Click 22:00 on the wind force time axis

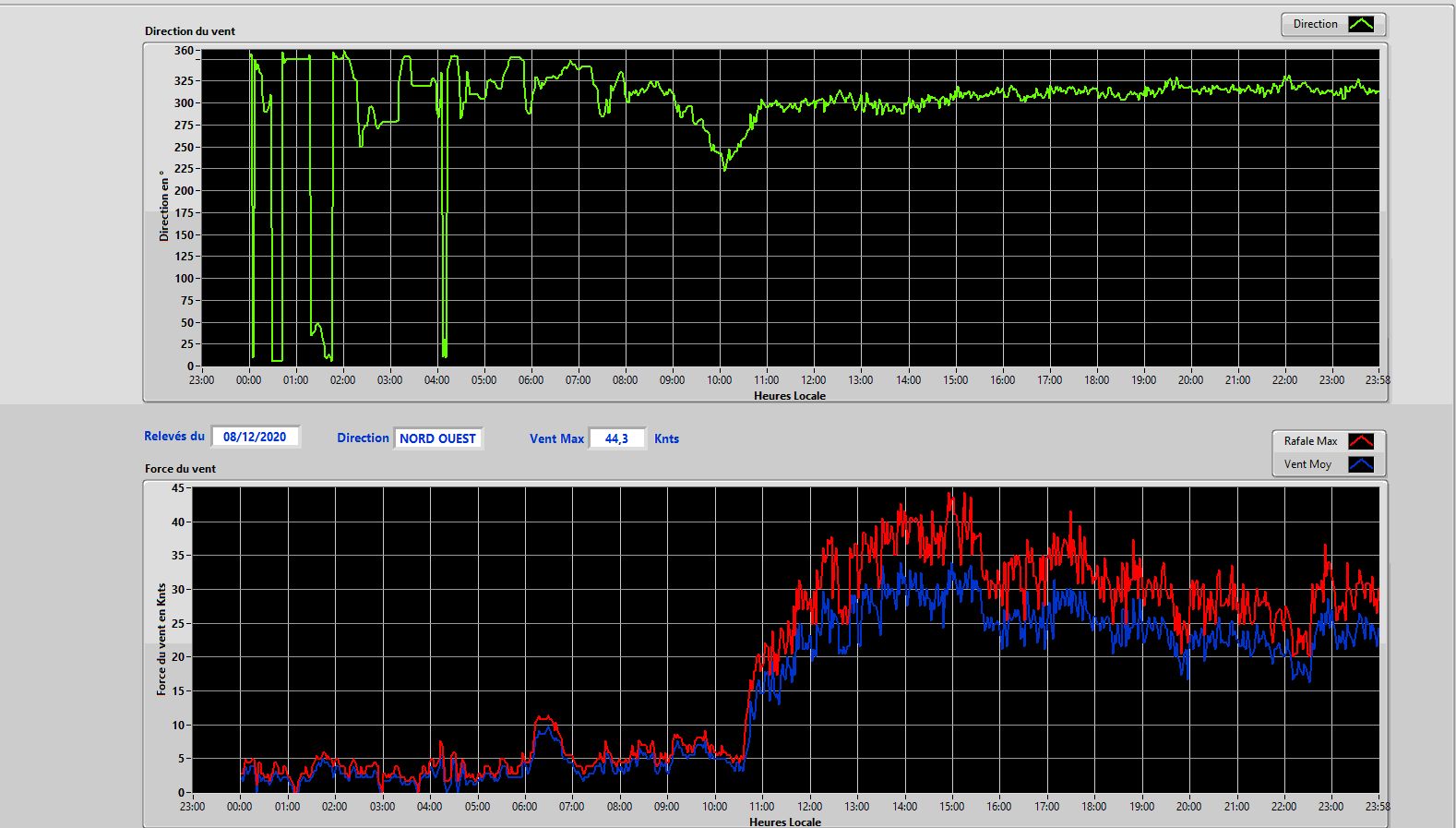tap(1284, 807)
